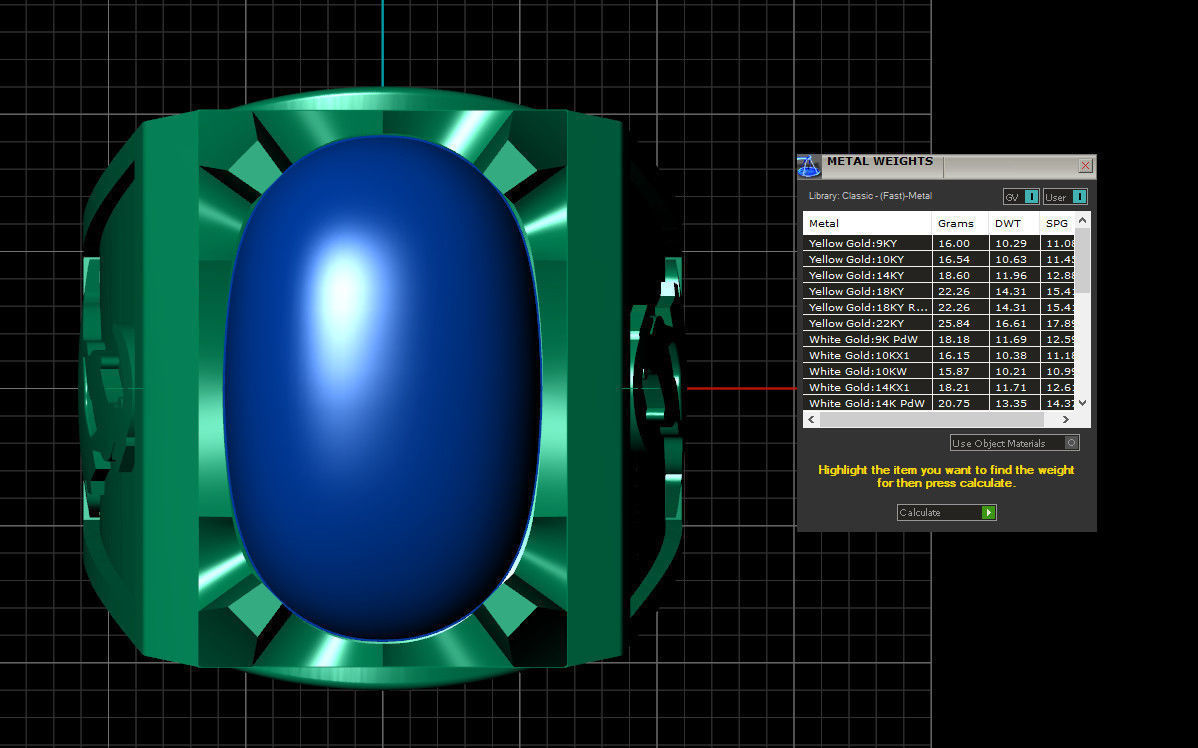Click the 10.29 DWT value
1198x748 pixels.
1011,243
